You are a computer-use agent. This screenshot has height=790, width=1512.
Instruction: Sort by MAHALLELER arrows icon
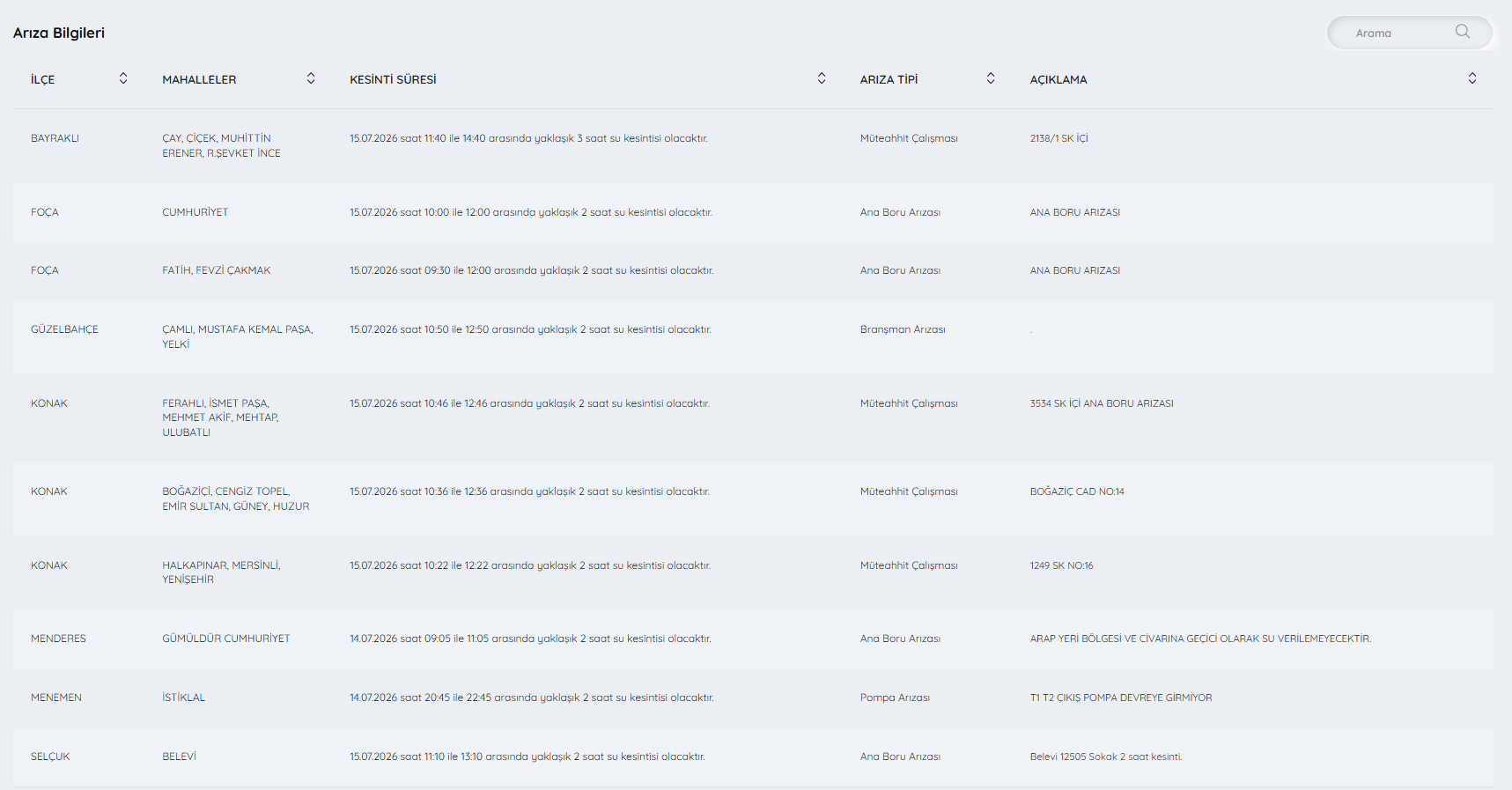(x=311, y=78)
